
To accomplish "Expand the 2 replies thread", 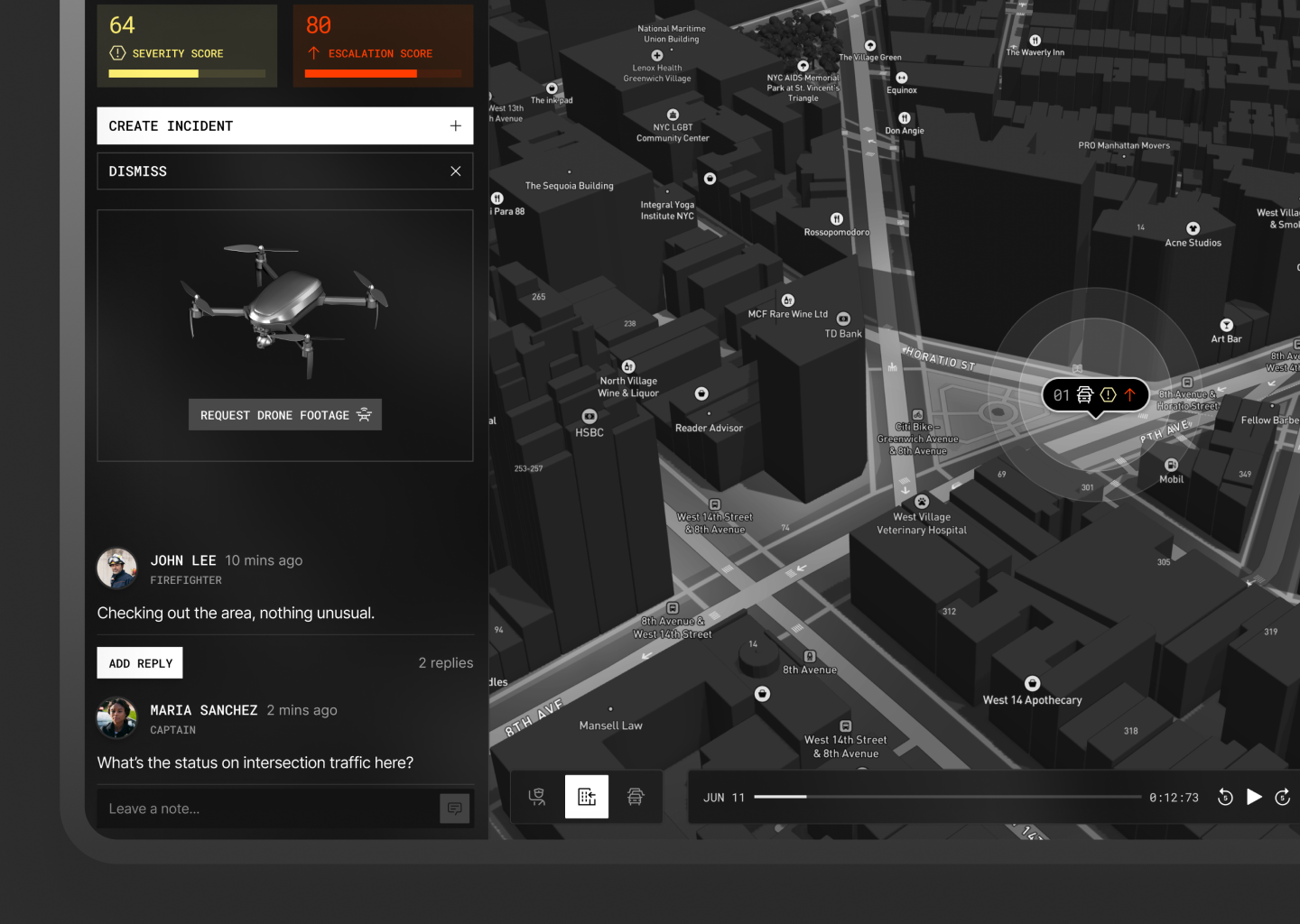I will click(445, 663).
